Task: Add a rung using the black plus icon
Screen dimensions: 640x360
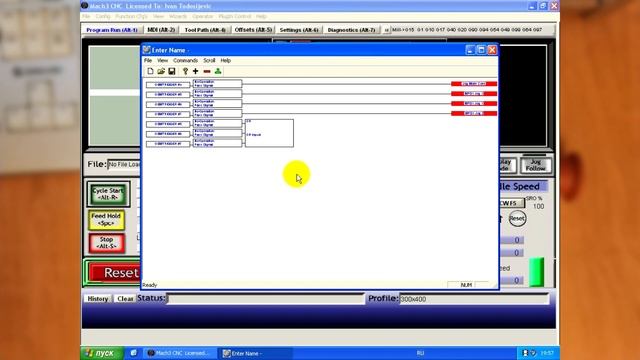Action: pos(196,71)
